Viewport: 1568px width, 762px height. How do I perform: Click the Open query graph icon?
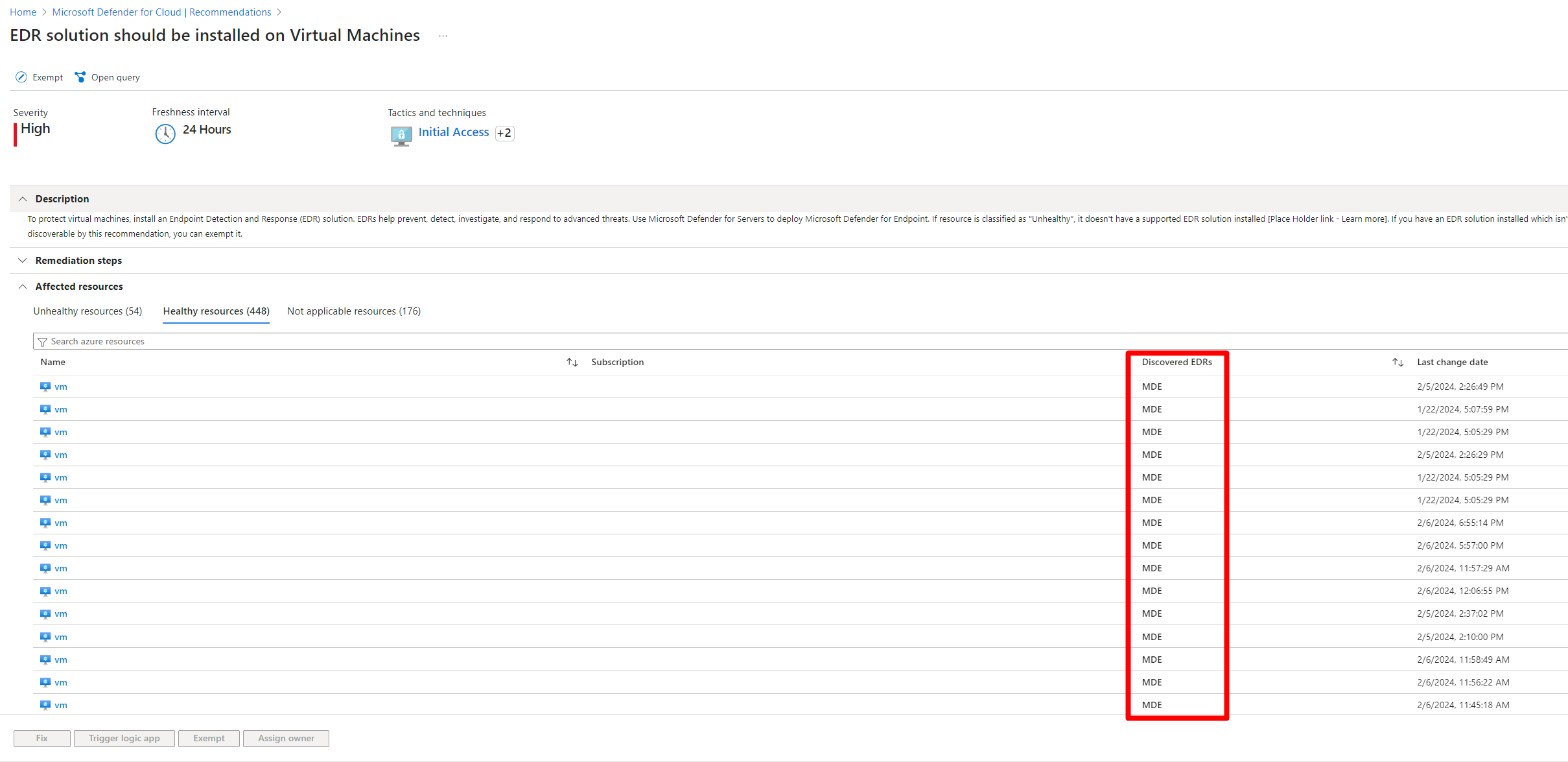coord(80,77)
